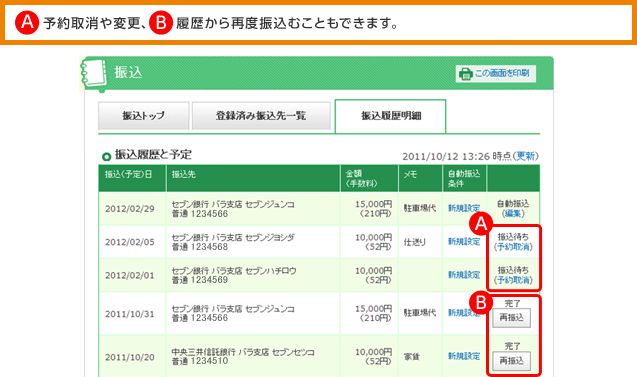Select the 振込履歴明細 tab
The width and height of the screenshot is (637, 377).
tap(391, 116)
